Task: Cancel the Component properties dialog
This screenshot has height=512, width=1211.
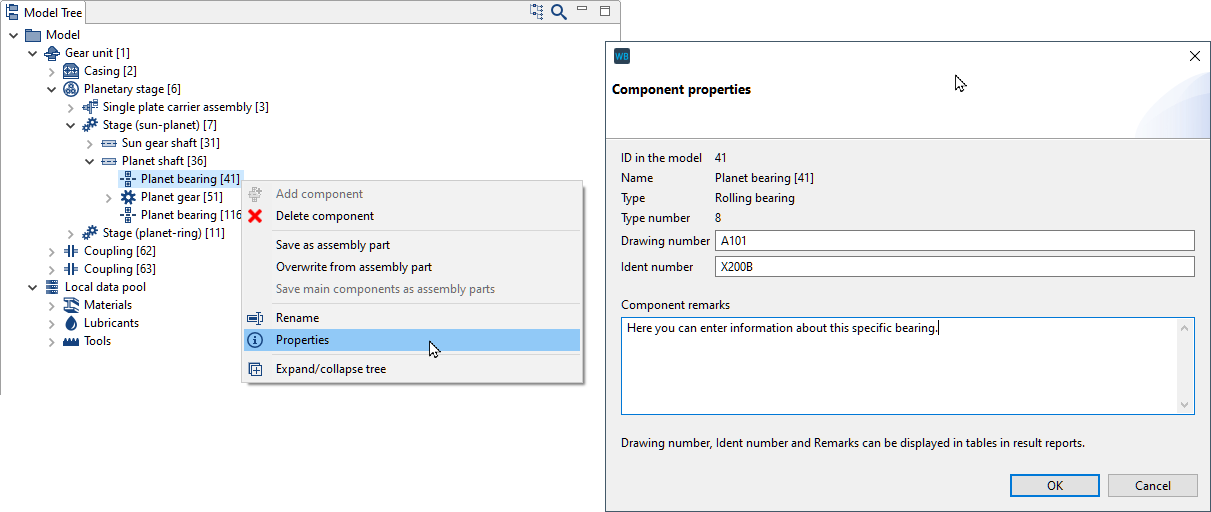Action: click(1152, 485)
